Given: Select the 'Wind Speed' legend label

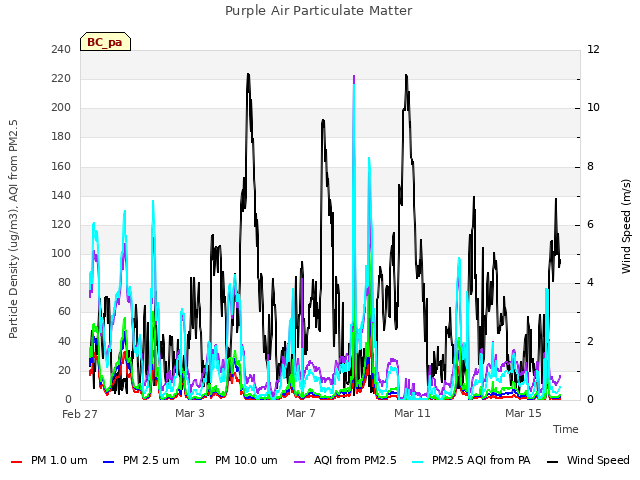Looking at the screenshot, I should (x=598, y=460).
